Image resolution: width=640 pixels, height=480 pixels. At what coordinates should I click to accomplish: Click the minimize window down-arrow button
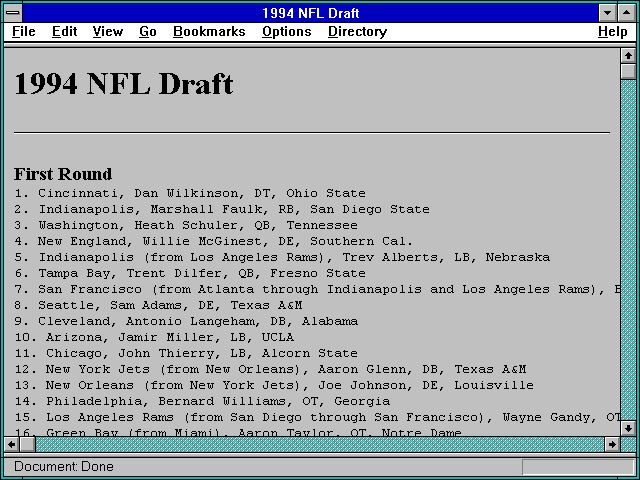click(607, 13)
